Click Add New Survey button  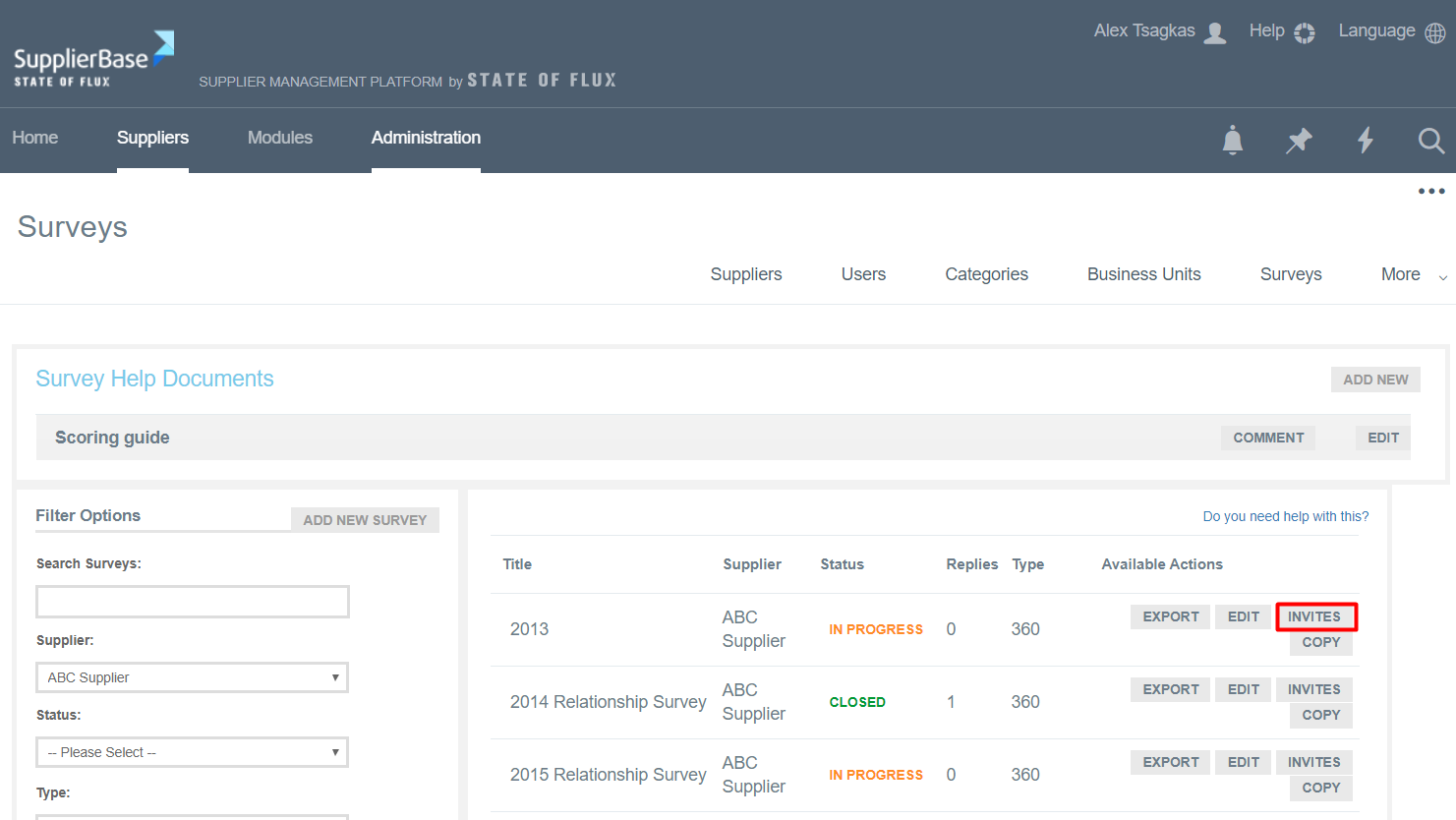[x=365, y=520]
